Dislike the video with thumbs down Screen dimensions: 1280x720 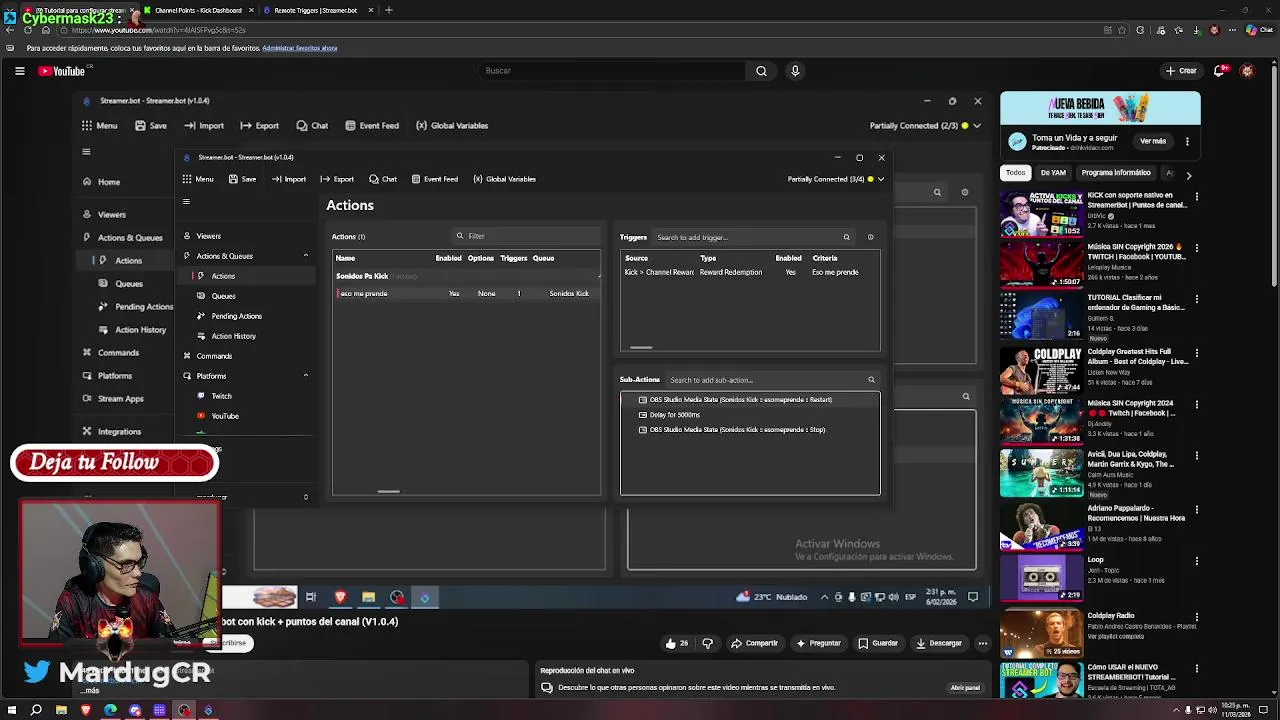tap(707, 643)
